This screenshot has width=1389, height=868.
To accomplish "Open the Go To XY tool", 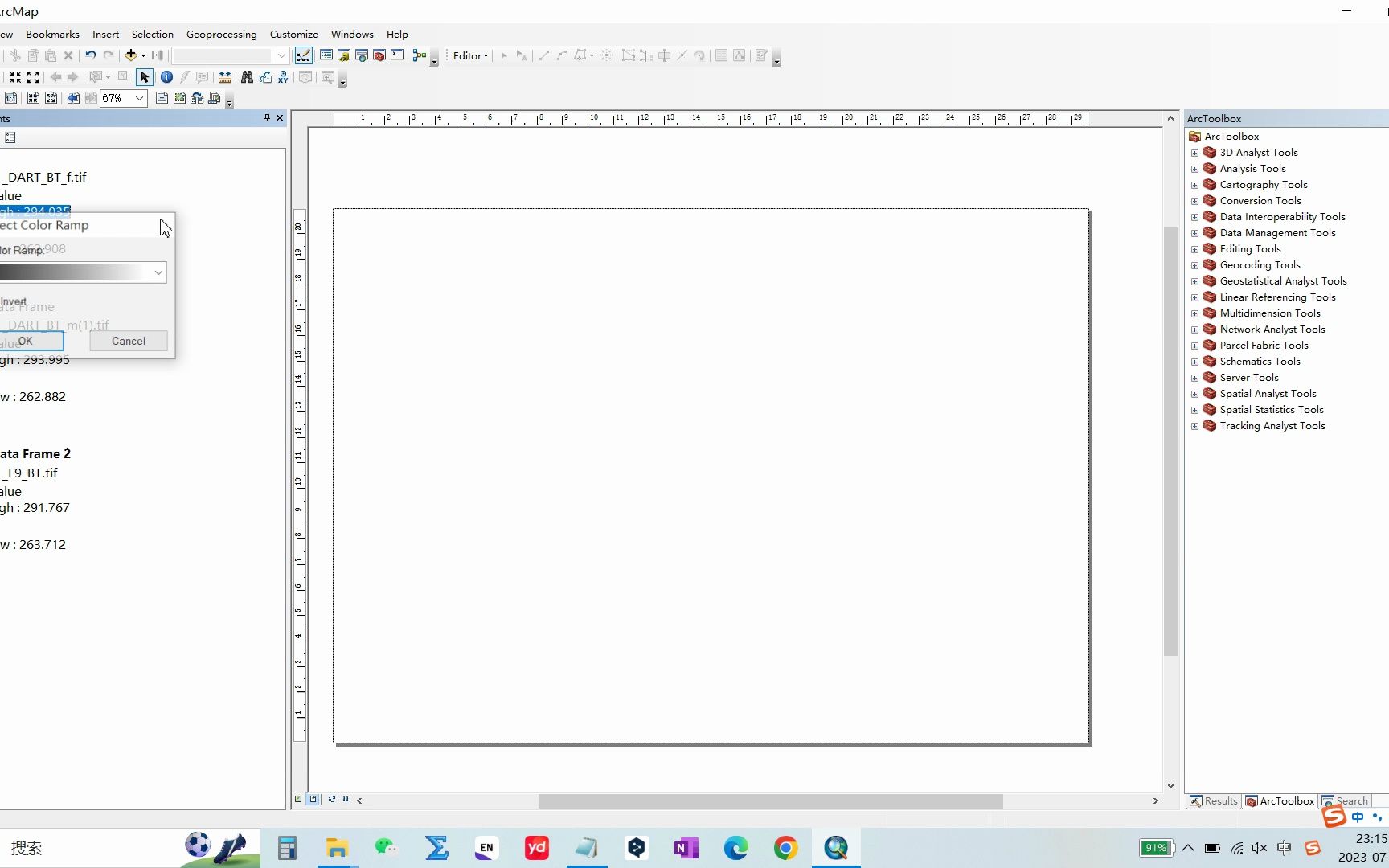I will click(x=283, y=77).
